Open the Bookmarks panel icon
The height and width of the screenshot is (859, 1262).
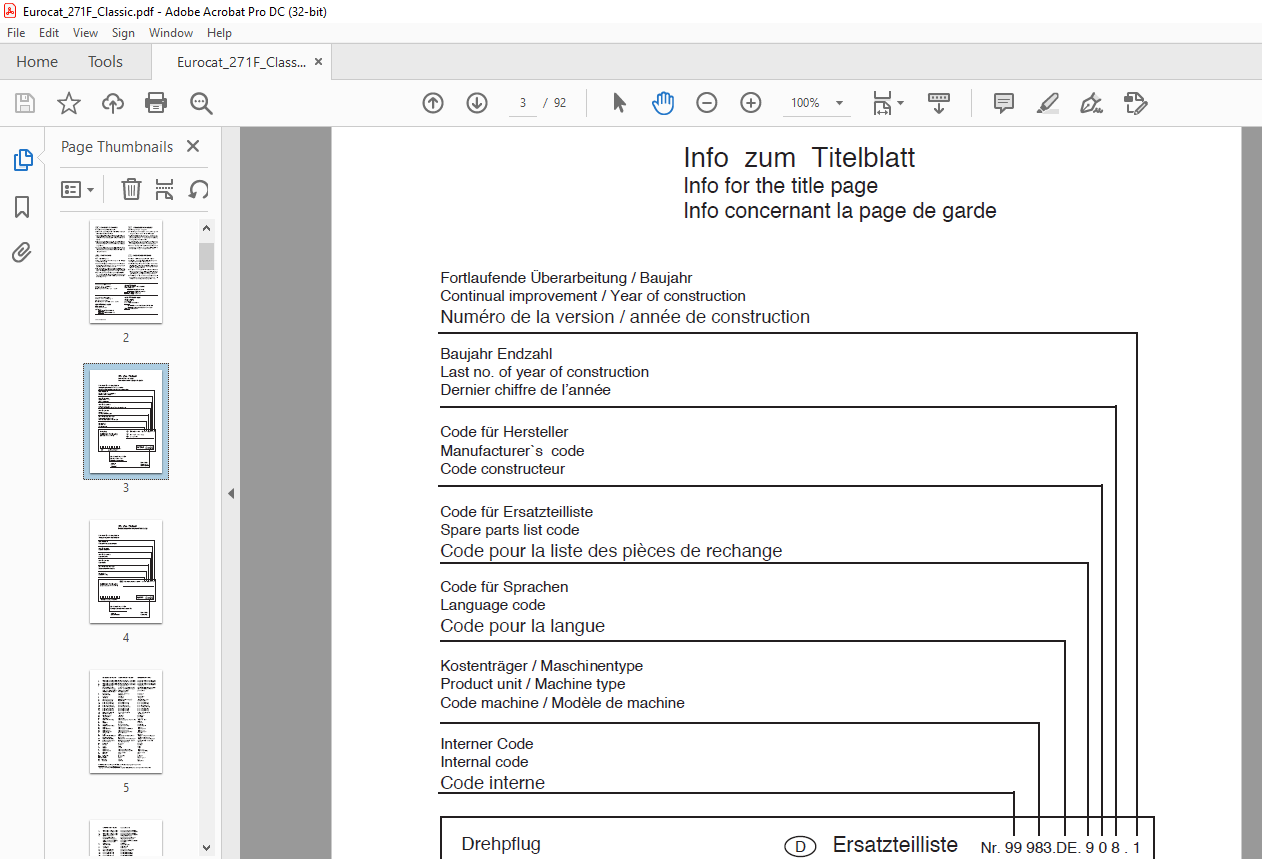pyautogui.click(x=22, y=207)
